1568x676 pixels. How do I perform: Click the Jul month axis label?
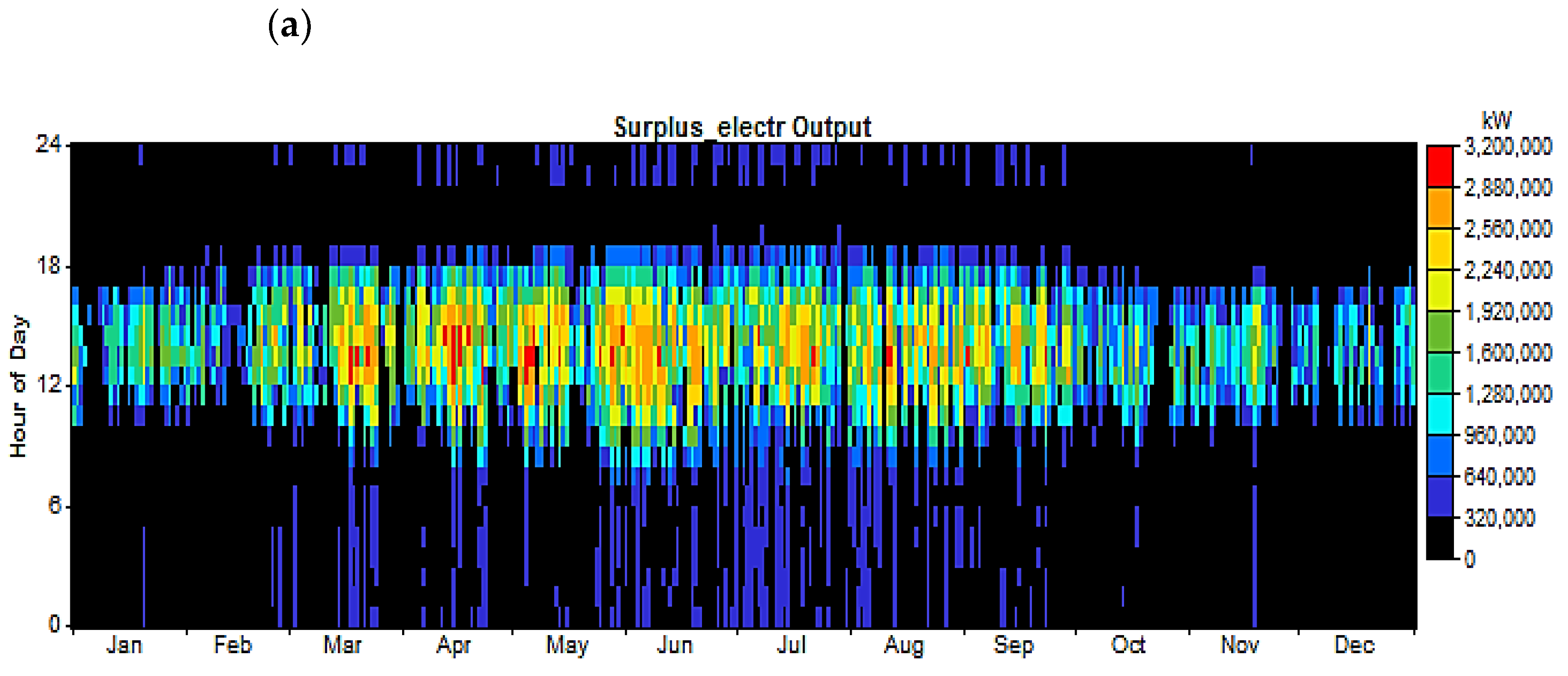791,645
